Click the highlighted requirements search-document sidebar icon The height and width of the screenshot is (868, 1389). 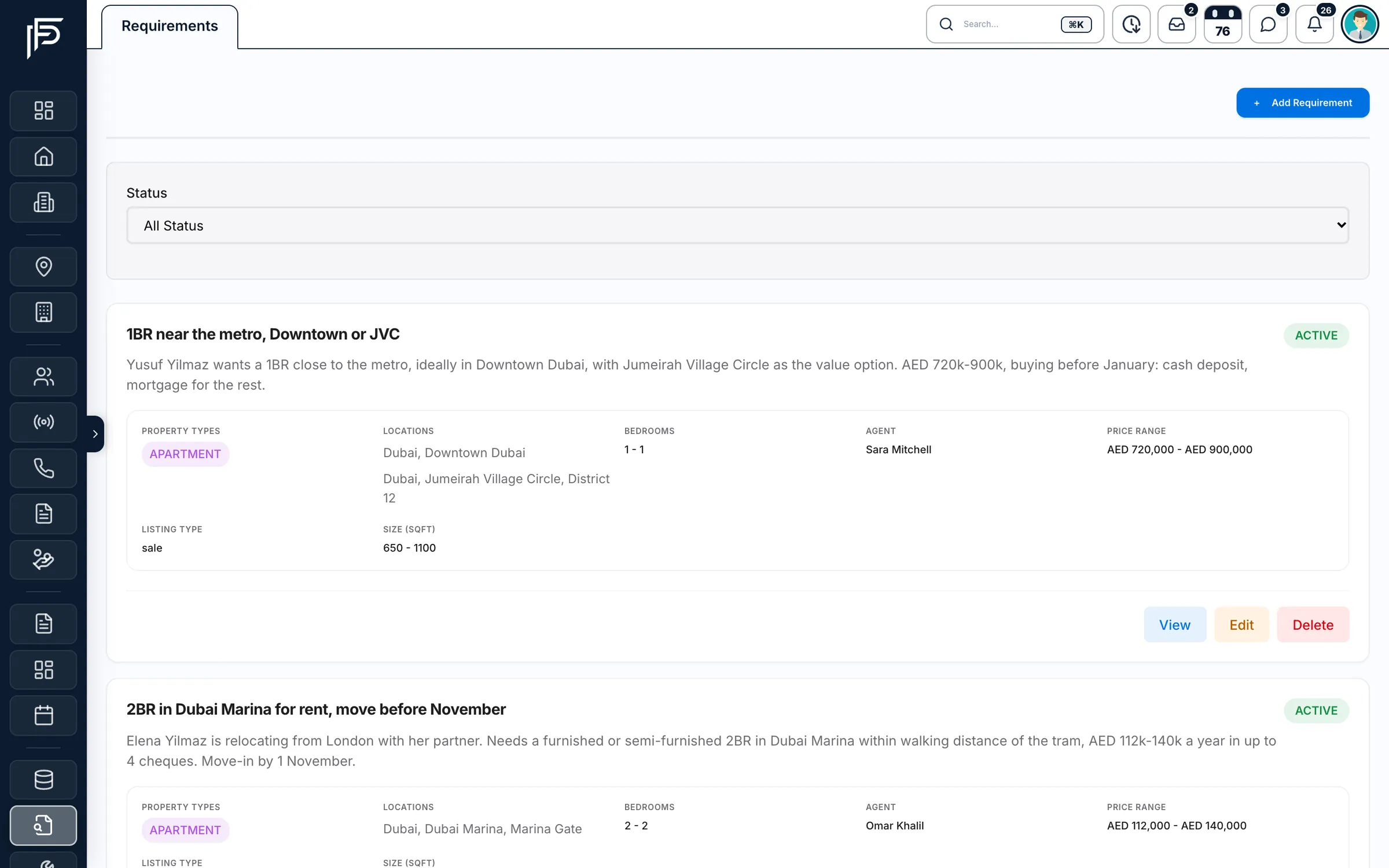[x=43, y=826]
